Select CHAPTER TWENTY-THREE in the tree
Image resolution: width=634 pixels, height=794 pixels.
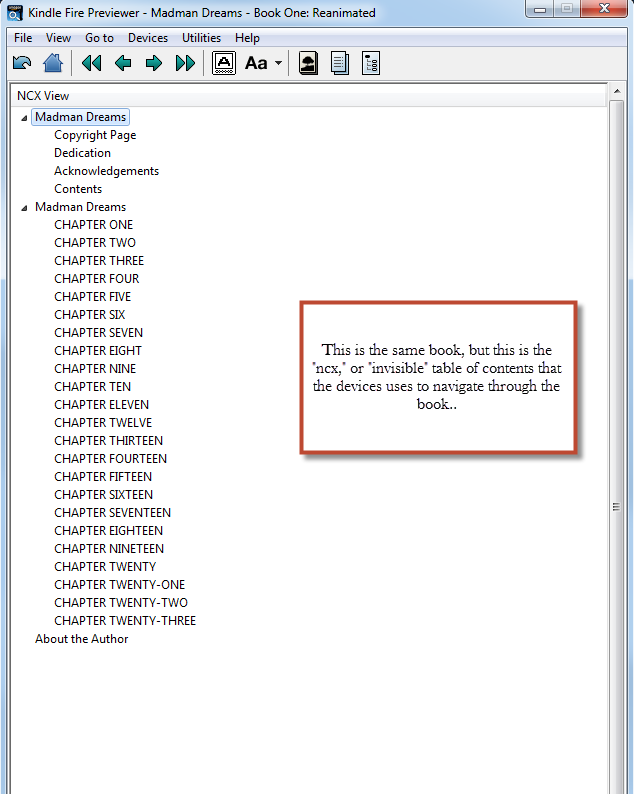click(x=125, y=621)
